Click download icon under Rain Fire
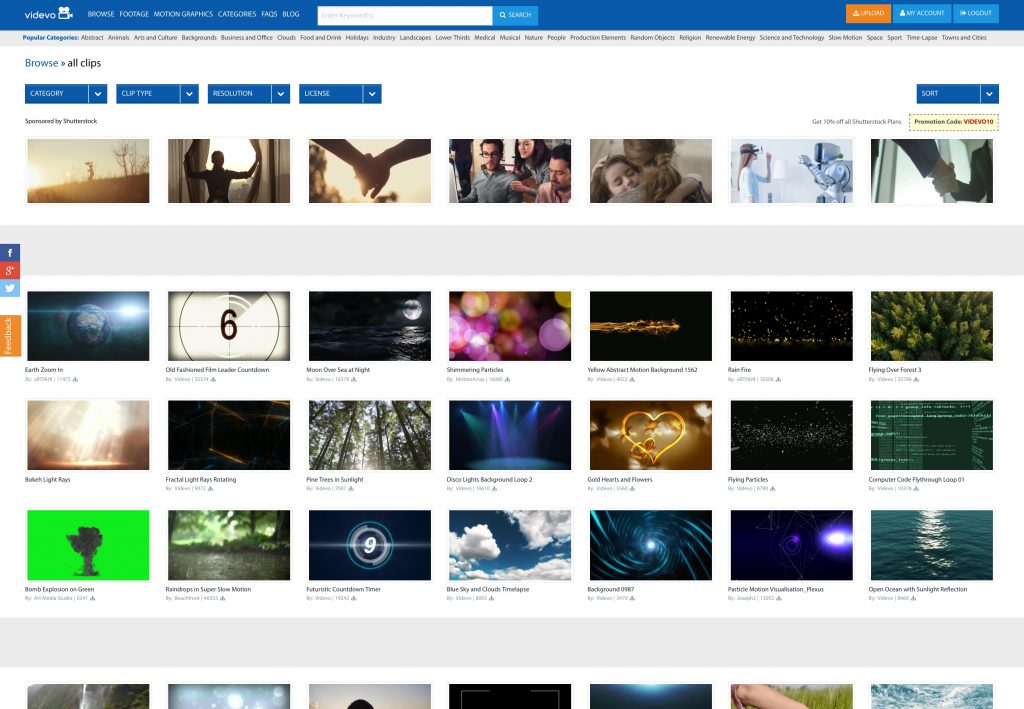 point(778,379)
